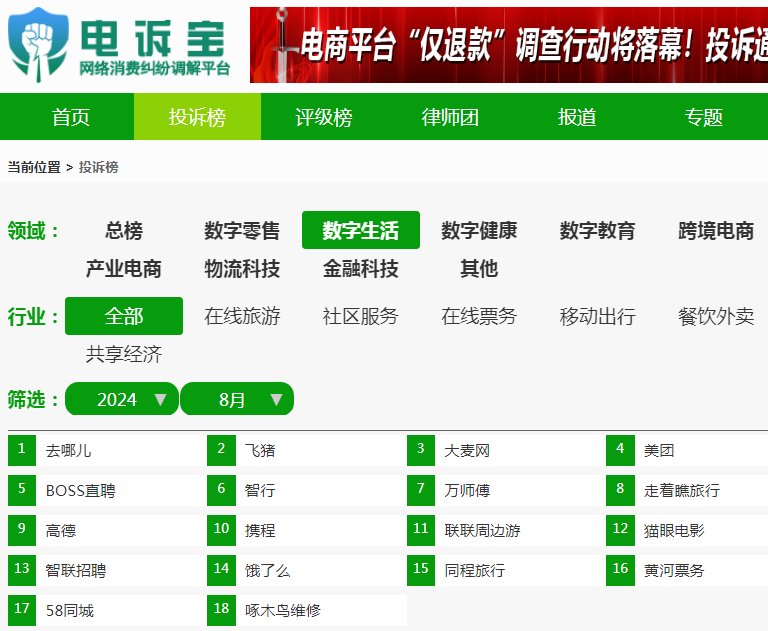The width and height of the screenshot is (768, 631).
Task: Choose the 总榜 domain filter
Action: click(124, 230)
